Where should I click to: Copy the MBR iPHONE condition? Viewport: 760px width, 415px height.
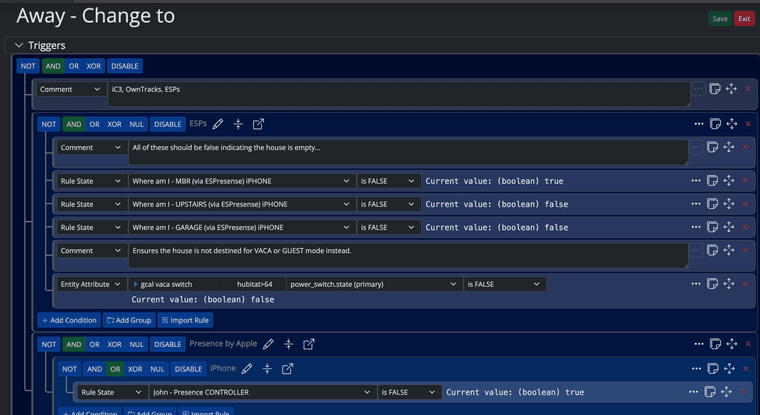pos(712,181)
